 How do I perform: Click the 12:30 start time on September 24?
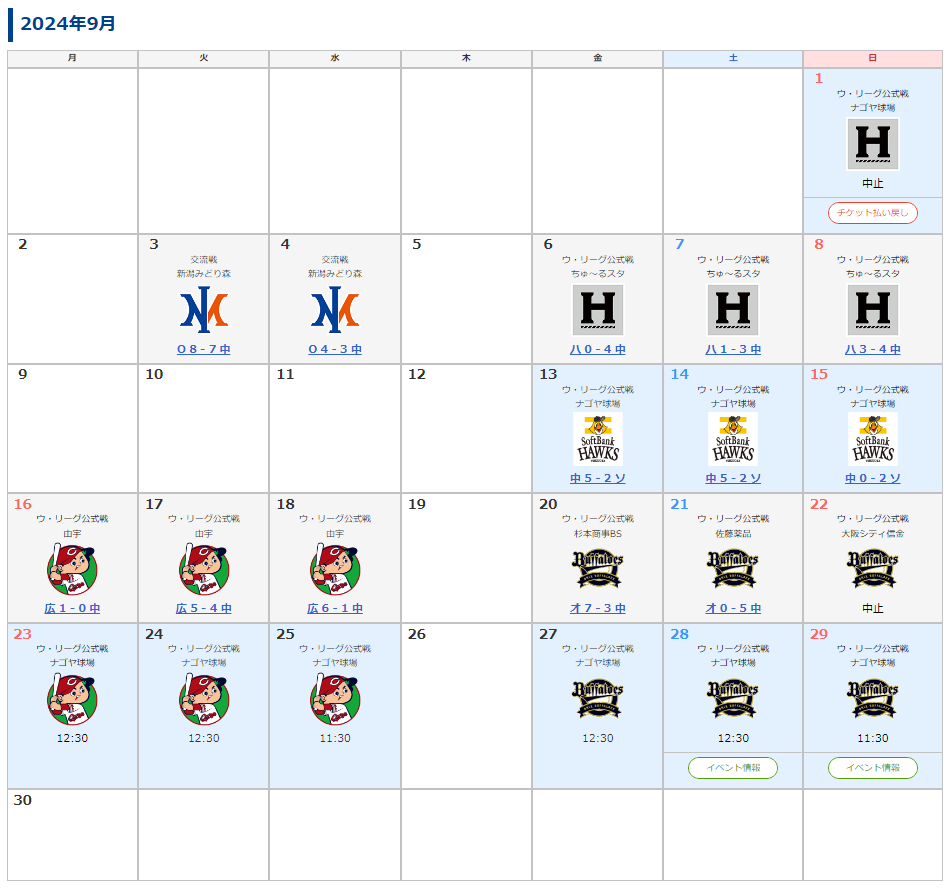point(204,738)
